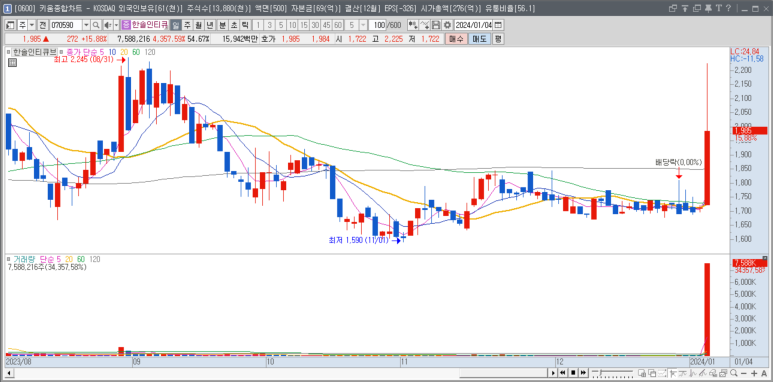Click the fast-forward playback button
Image resolution: width=773 pixels, height=382 pixels.
coord(583,373)
